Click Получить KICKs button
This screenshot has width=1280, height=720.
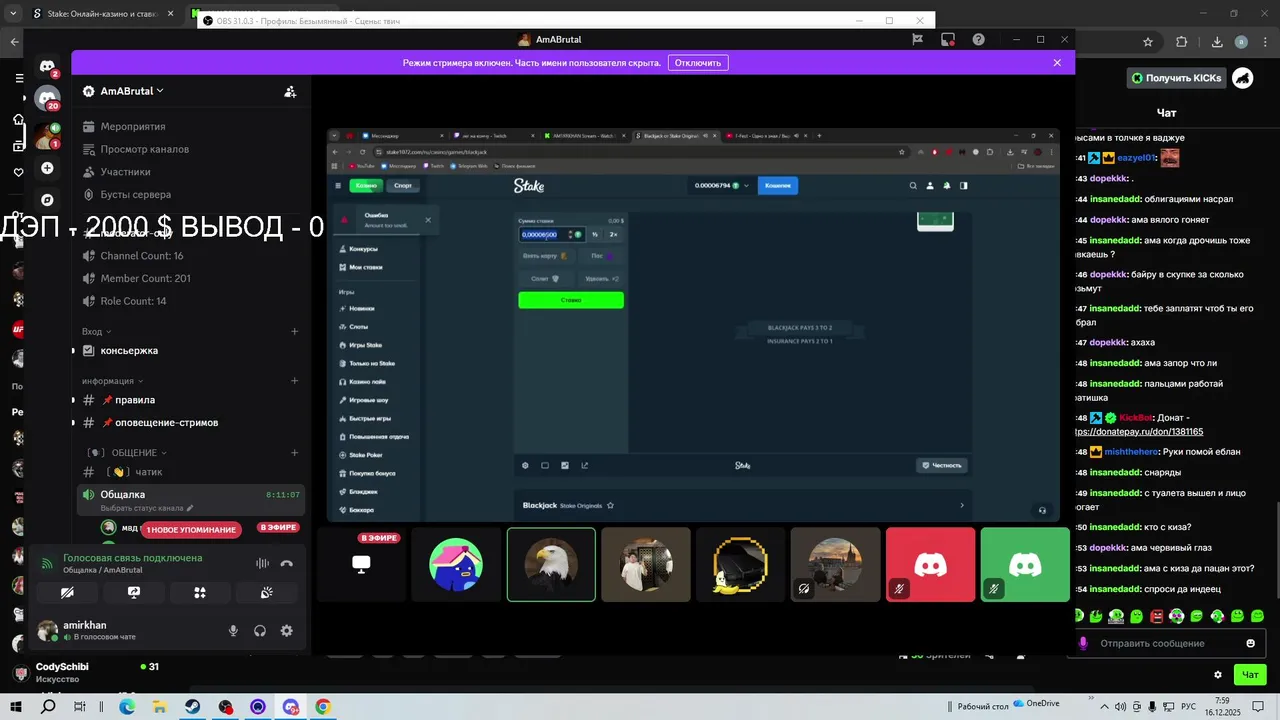tap(1176, 77)
